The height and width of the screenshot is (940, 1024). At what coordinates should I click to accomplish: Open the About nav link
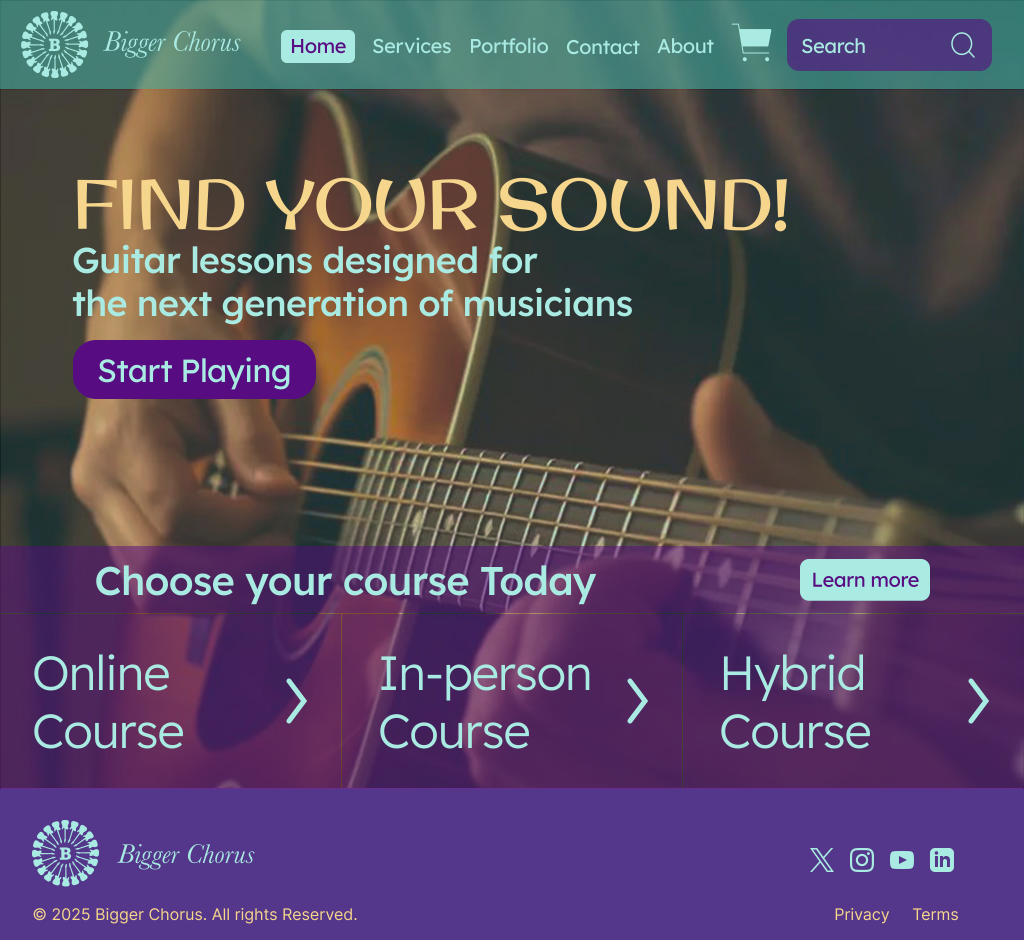coord(685,46)
